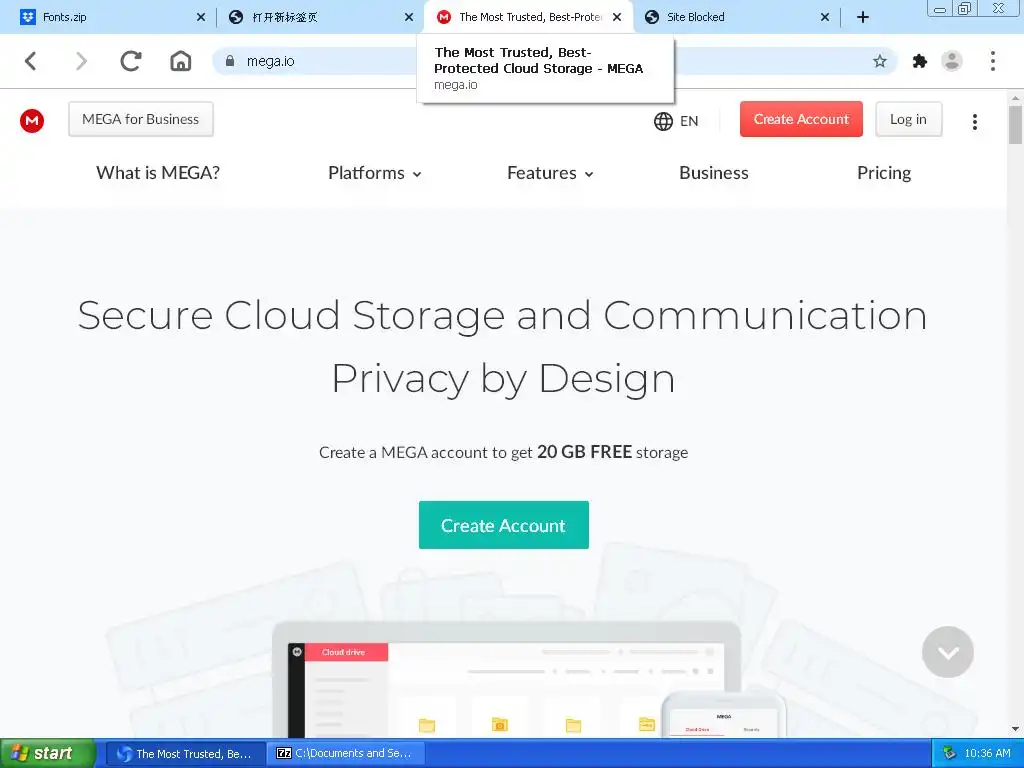
Task: Switch to the Chinese new tab page
Action: [320, 17]
